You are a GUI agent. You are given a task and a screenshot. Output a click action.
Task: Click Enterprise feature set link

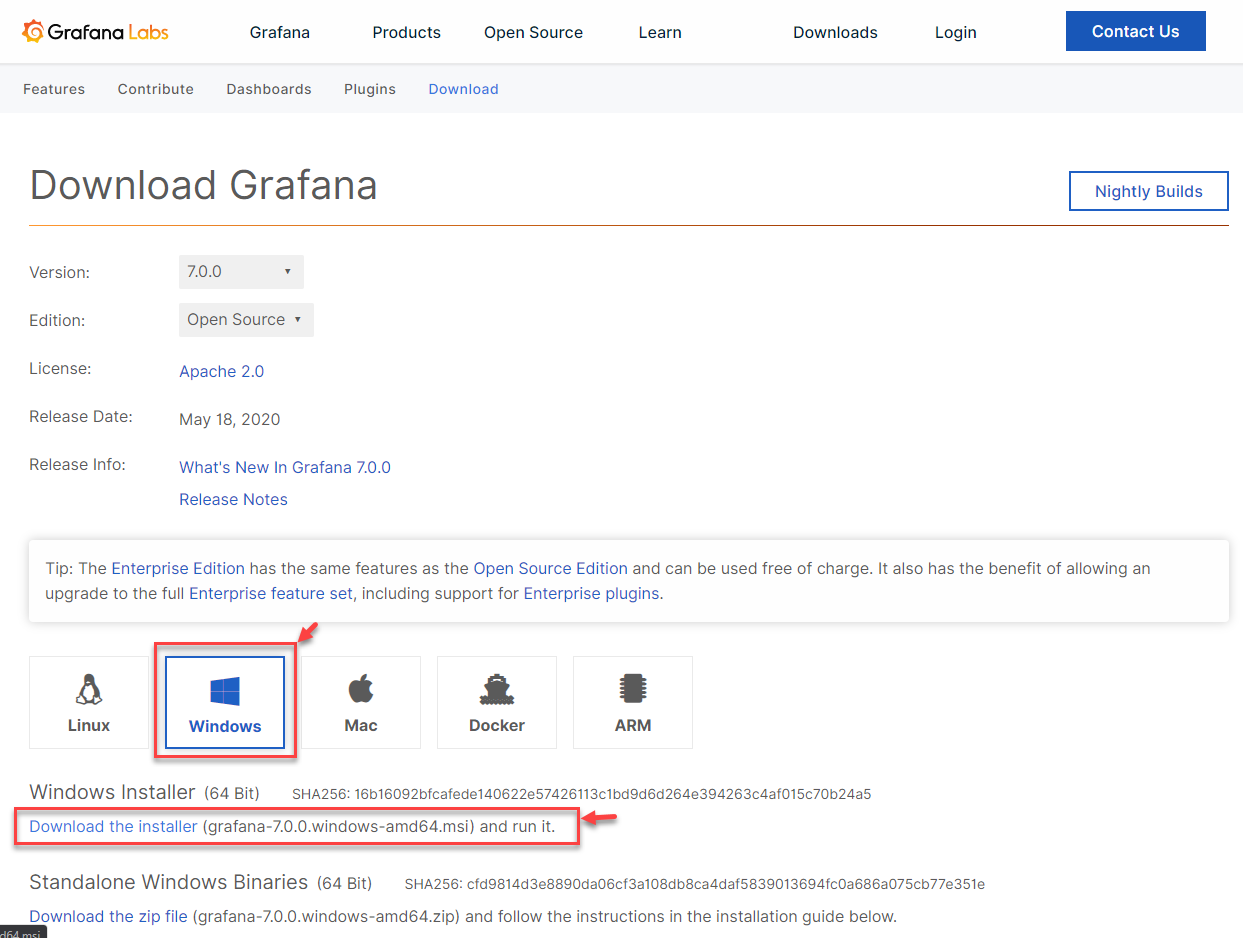[271, 593]
